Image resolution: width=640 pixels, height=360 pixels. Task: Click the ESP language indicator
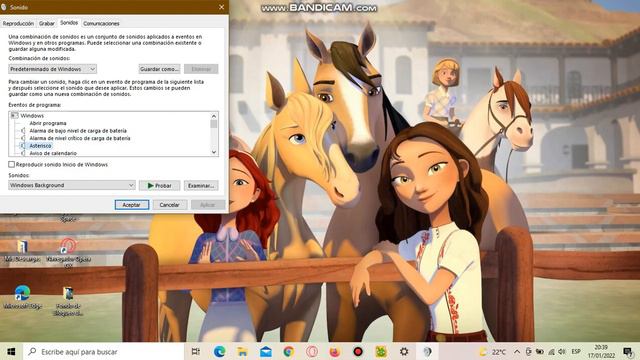point(576,351)
